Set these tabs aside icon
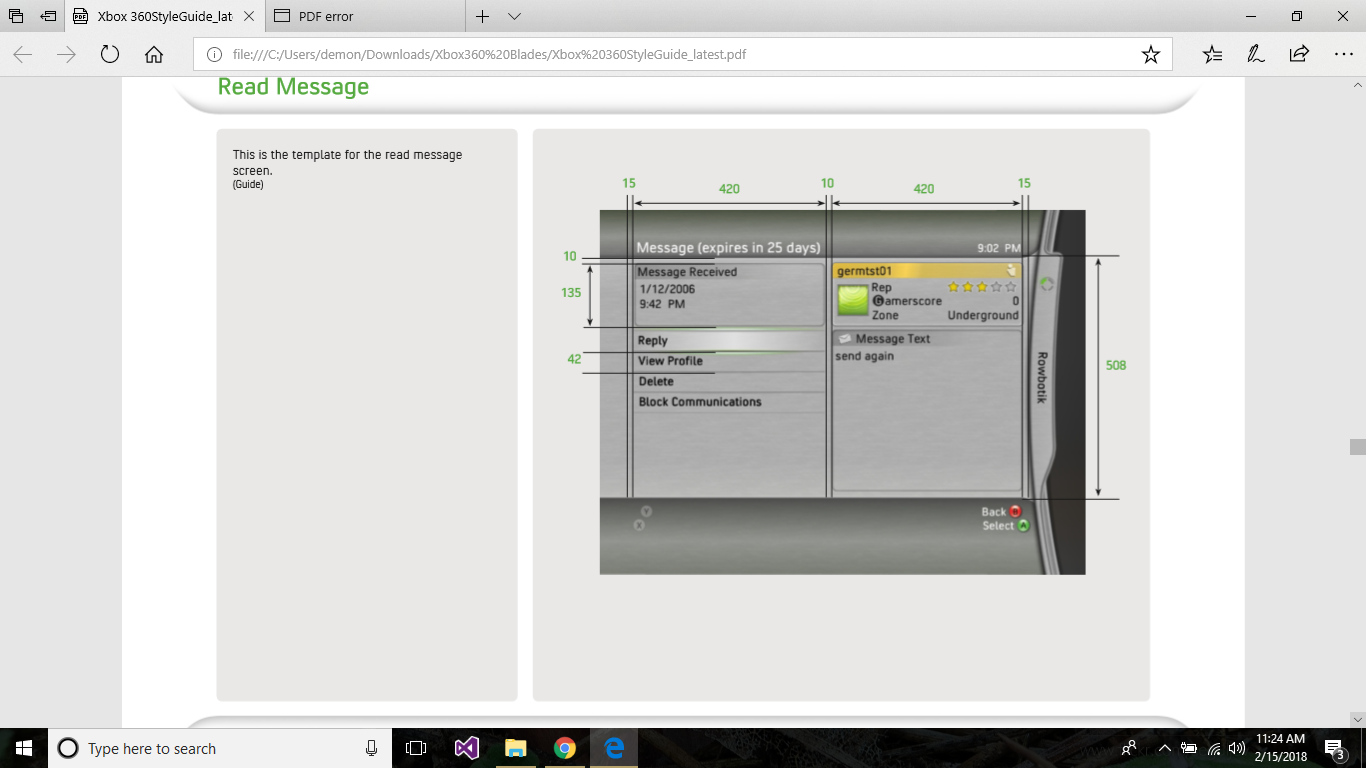 [48, 16]
